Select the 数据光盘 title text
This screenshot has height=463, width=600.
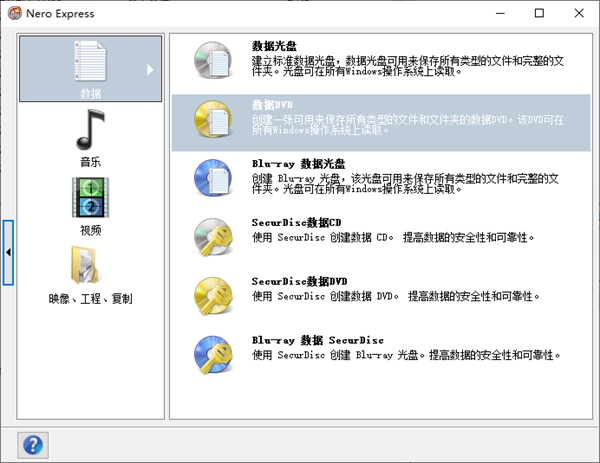(x=277, y=46)
